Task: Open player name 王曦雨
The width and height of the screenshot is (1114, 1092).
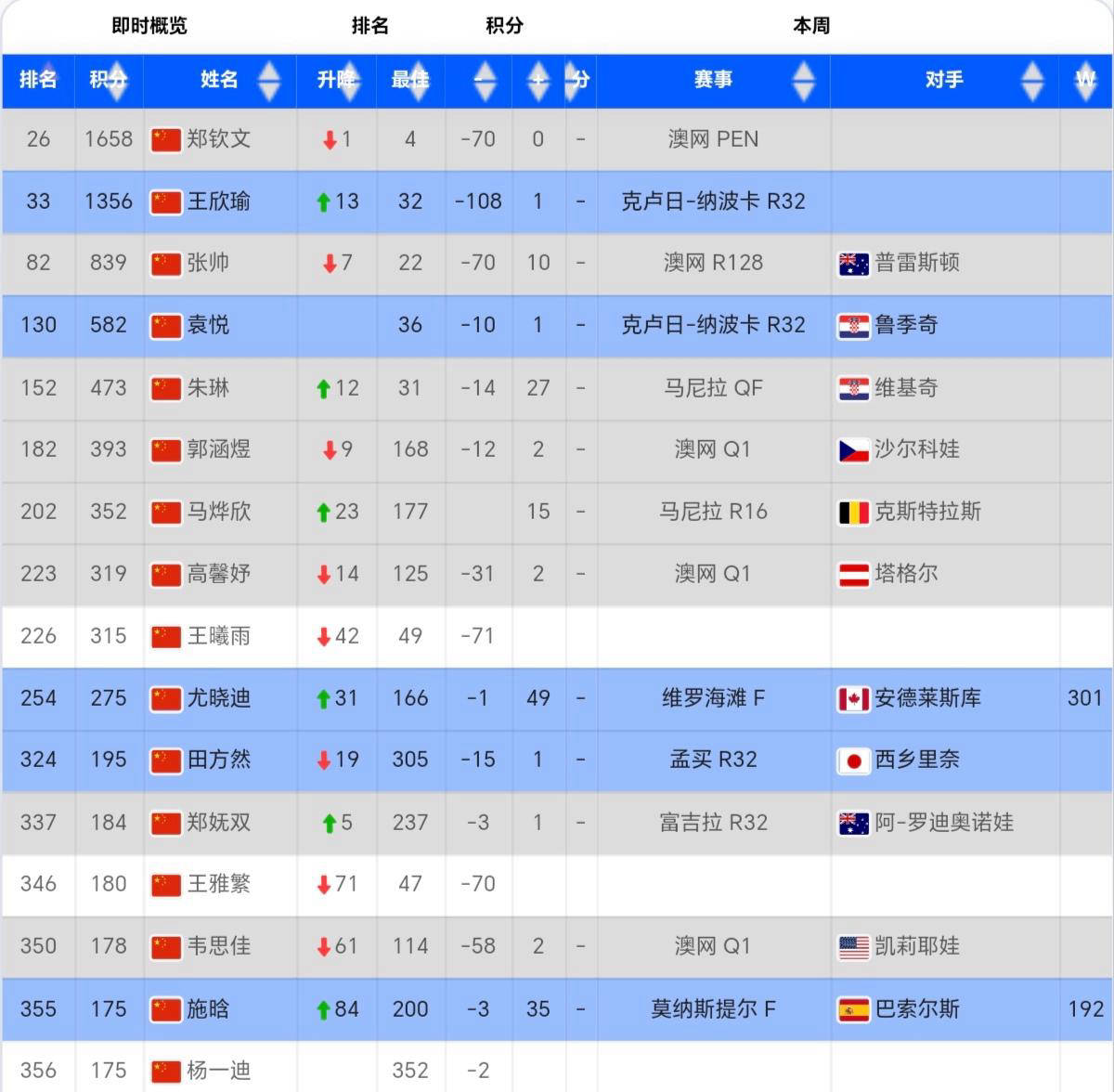Action: tap(219, 636)
